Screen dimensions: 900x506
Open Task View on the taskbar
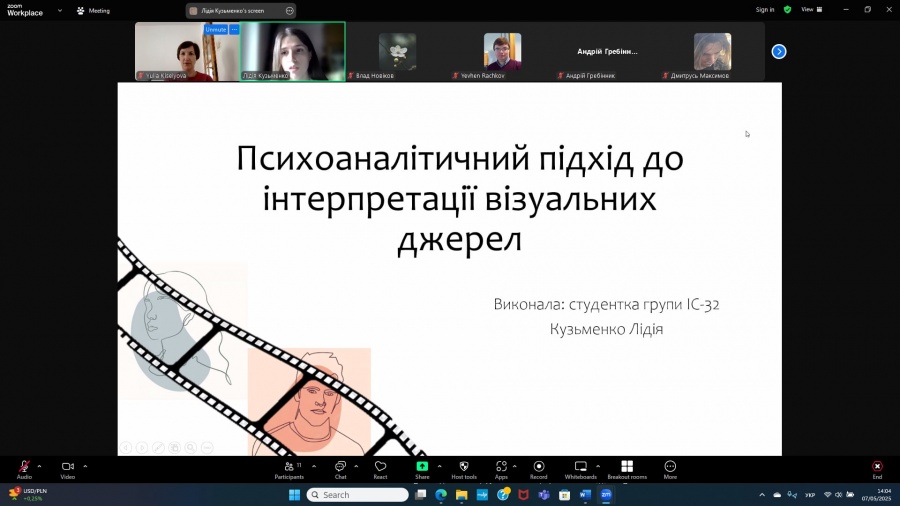[x=421, y=495]
